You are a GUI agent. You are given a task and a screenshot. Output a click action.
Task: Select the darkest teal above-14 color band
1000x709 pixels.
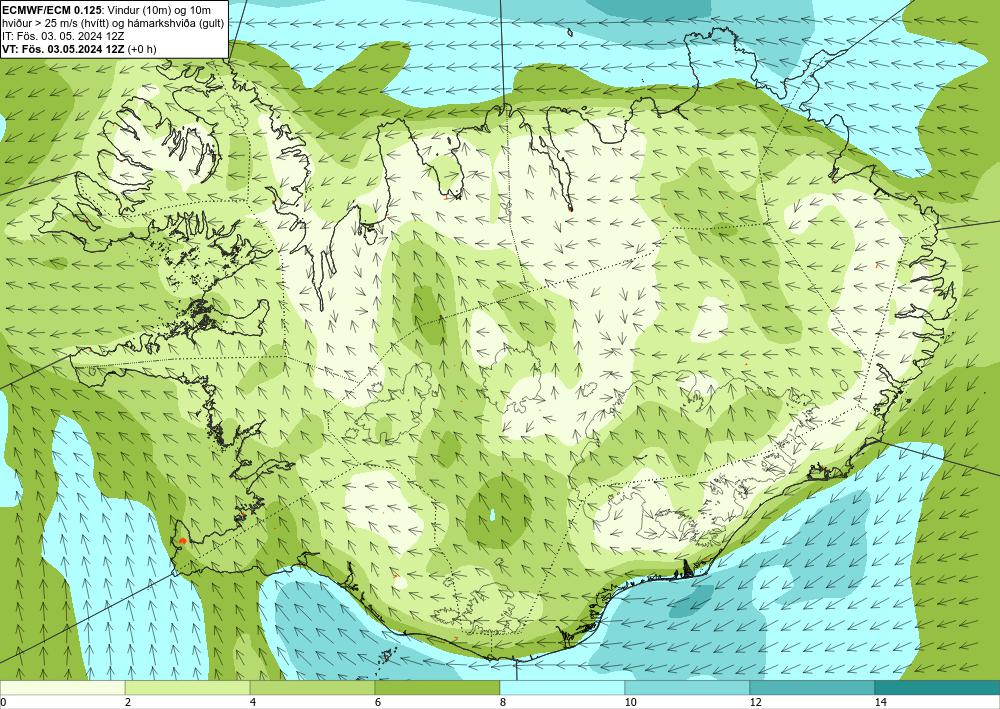[938, 688]
